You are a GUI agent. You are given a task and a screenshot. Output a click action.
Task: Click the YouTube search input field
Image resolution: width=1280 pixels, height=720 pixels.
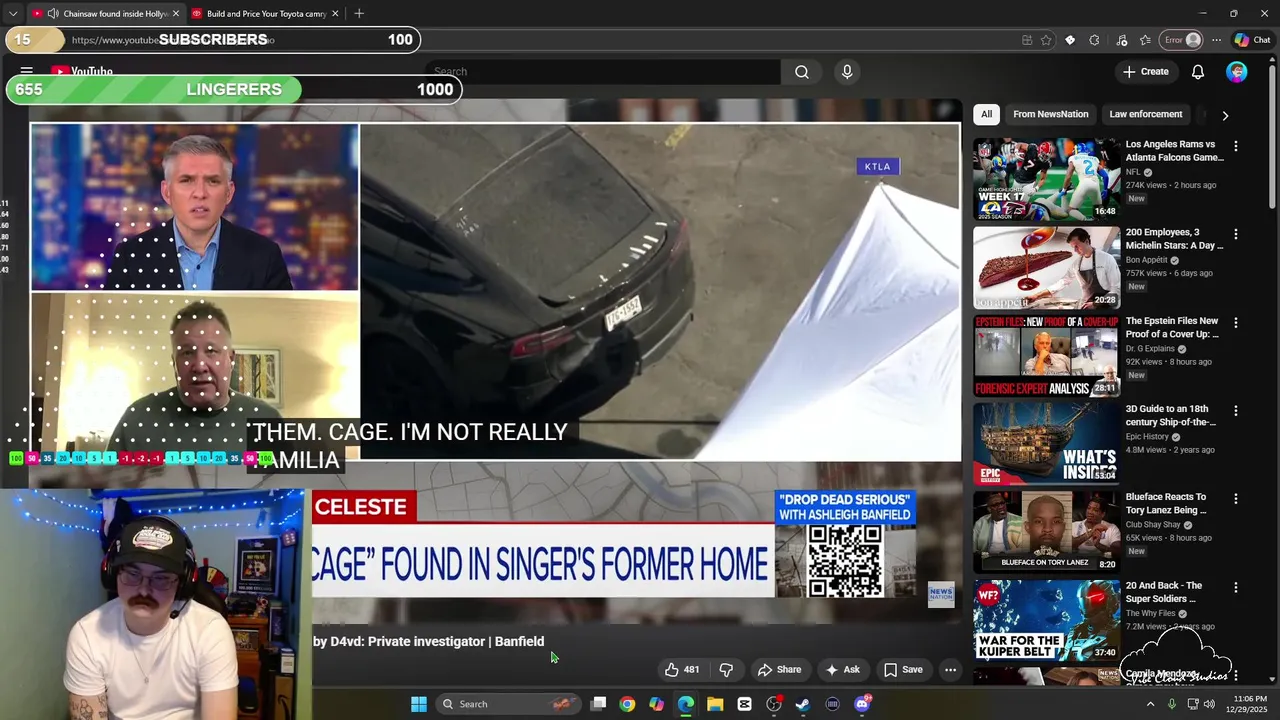pyautogui.click(x=604, y=72)
